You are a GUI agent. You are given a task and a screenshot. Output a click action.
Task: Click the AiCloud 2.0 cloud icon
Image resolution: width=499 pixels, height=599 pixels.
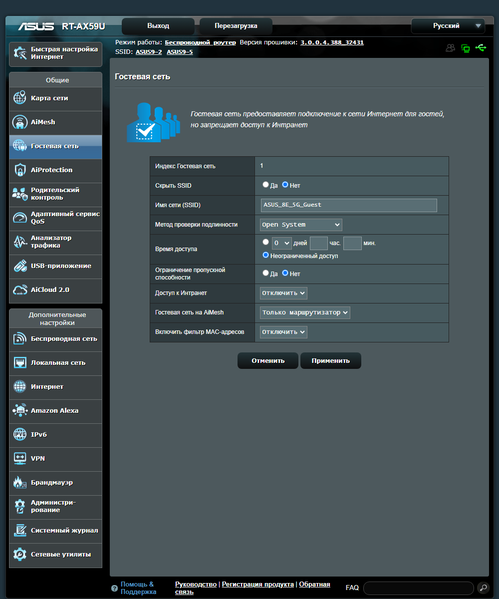pyautogui.click(x=20, y=290)
